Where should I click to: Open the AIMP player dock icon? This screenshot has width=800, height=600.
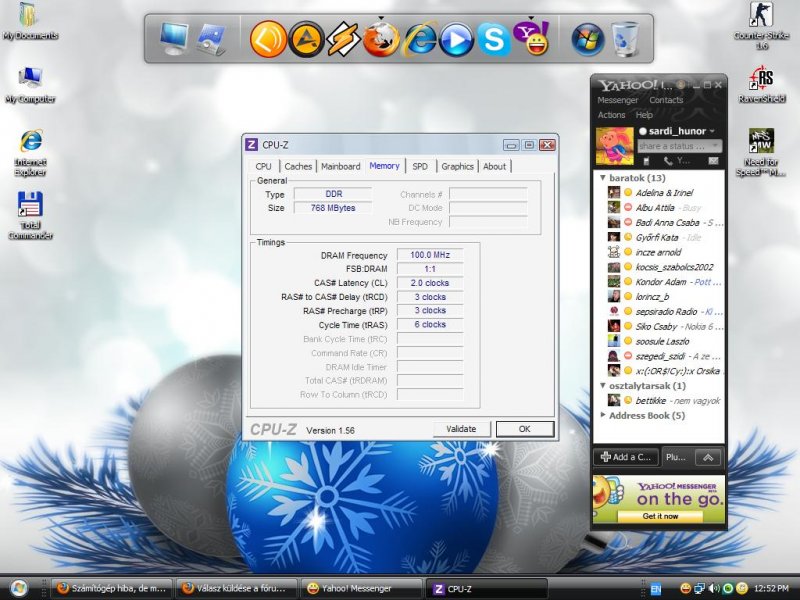306,39
